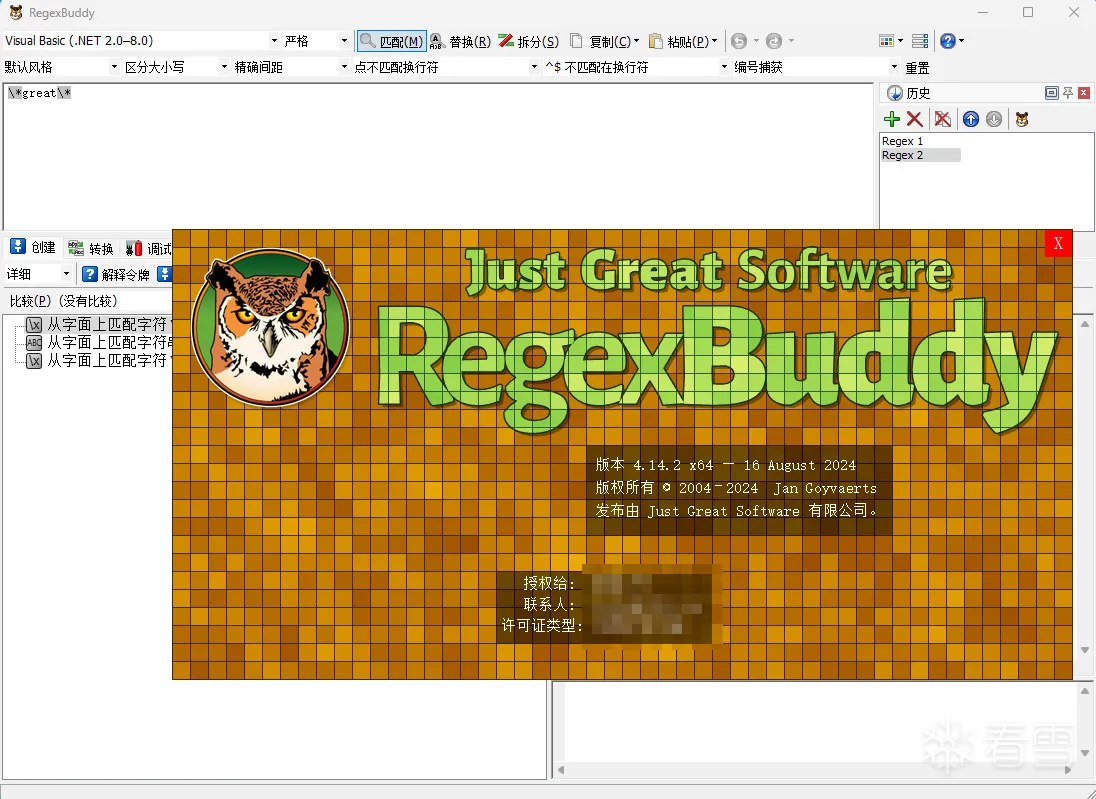Maximize the RegexBuddy window

(1028, 13)
